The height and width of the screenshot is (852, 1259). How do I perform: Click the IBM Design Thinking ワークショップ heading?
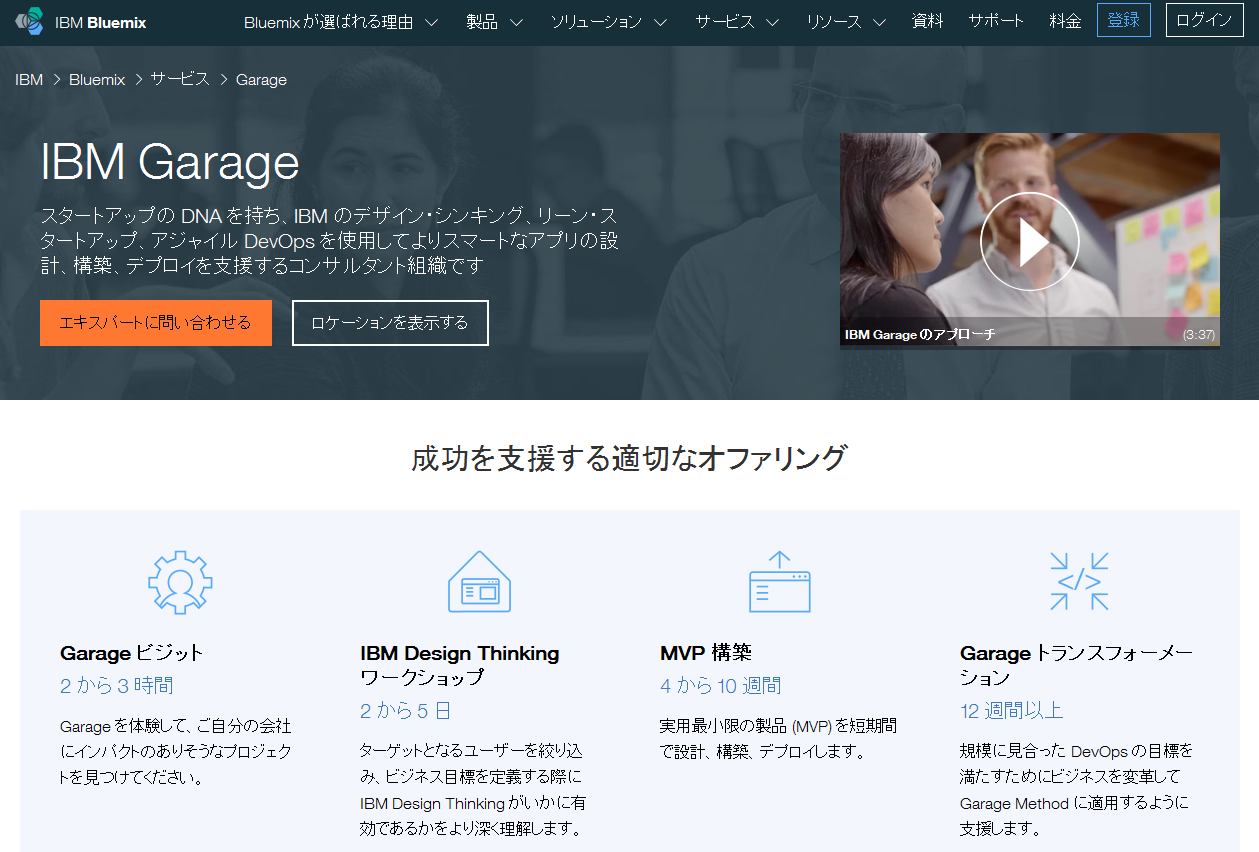[460, 665]
